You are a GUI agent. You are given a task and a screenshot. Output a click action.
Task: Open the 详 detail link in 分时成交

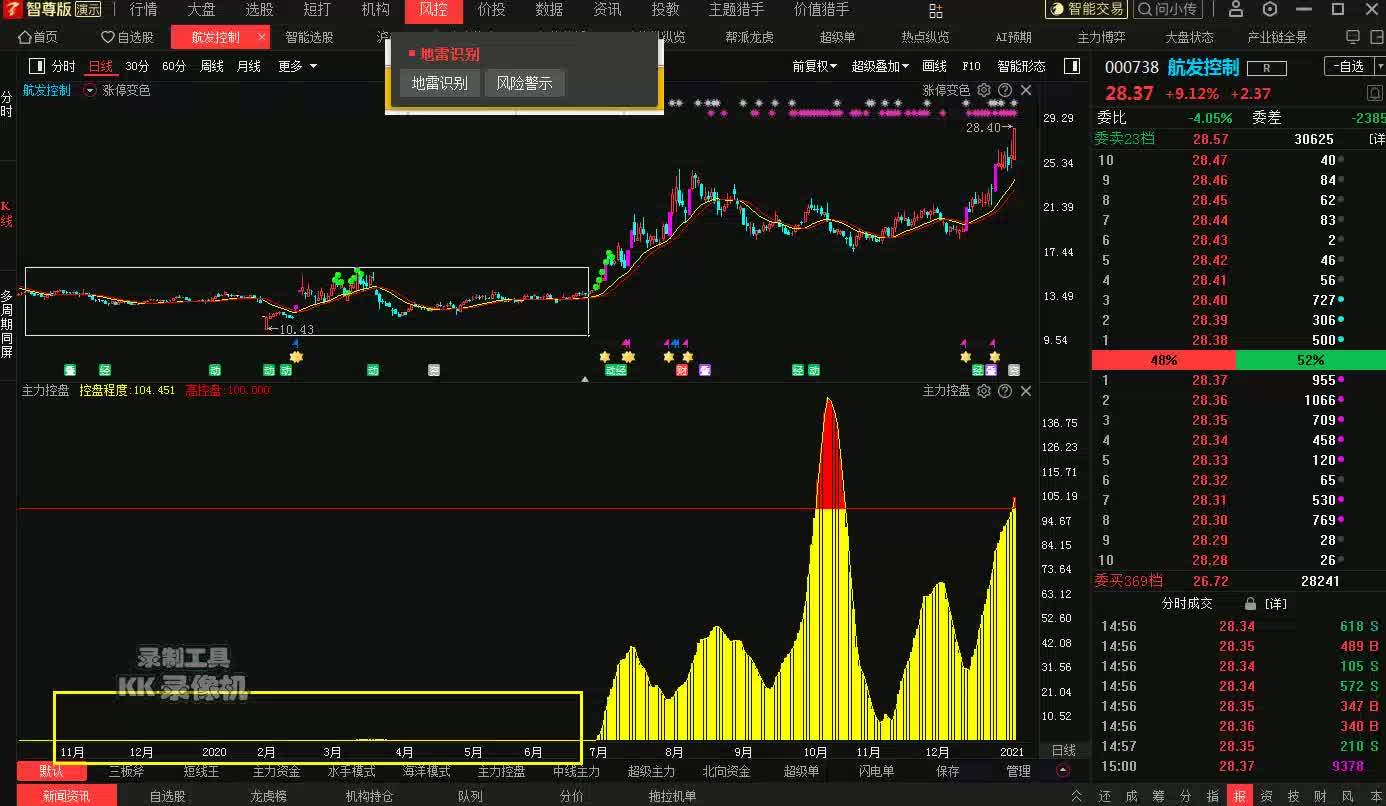(x=1276, y=604)
